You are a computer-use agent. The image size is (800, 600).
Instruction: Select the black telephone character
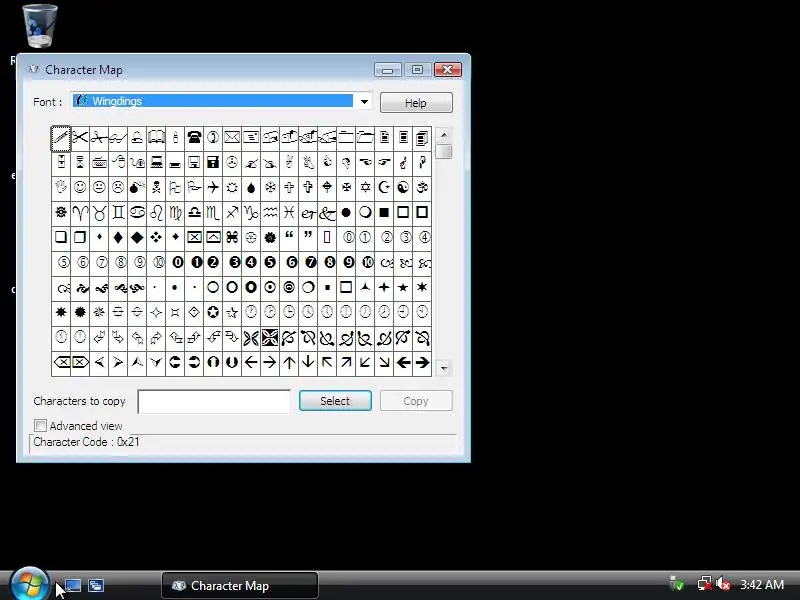pyautogui.click(x=194, y=138)
